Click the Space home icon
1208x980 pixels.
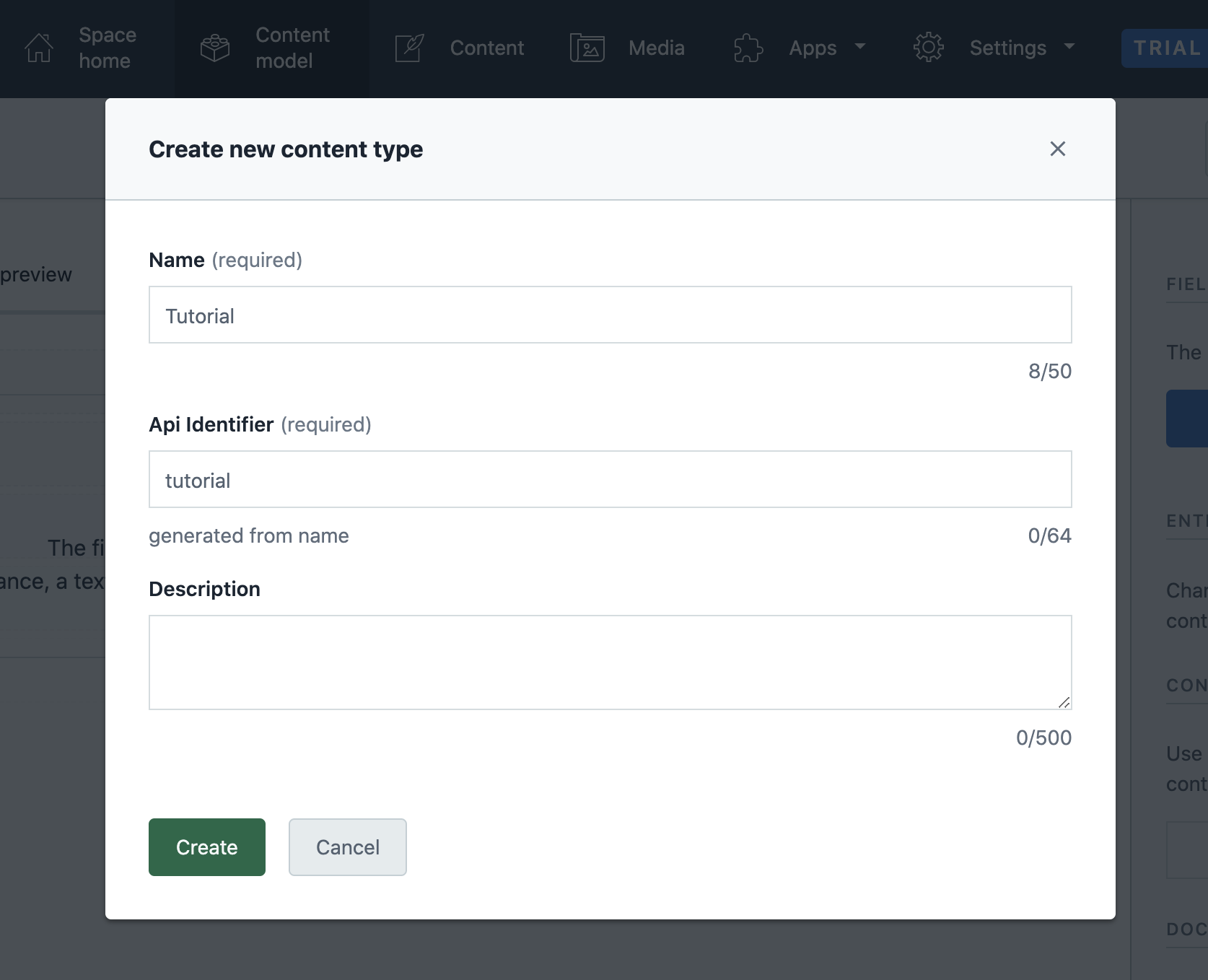coord(38,48)
